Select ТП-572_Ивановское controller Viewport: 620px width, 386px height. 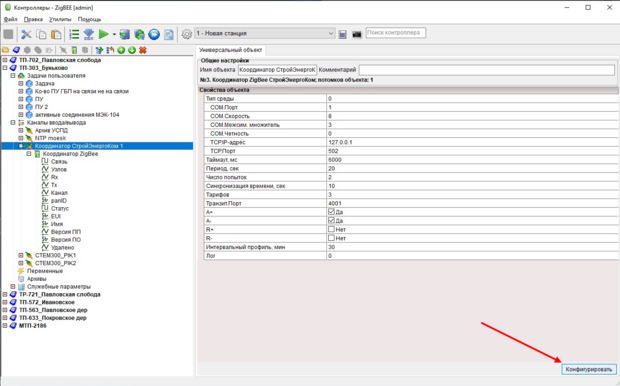click(47, 303)
